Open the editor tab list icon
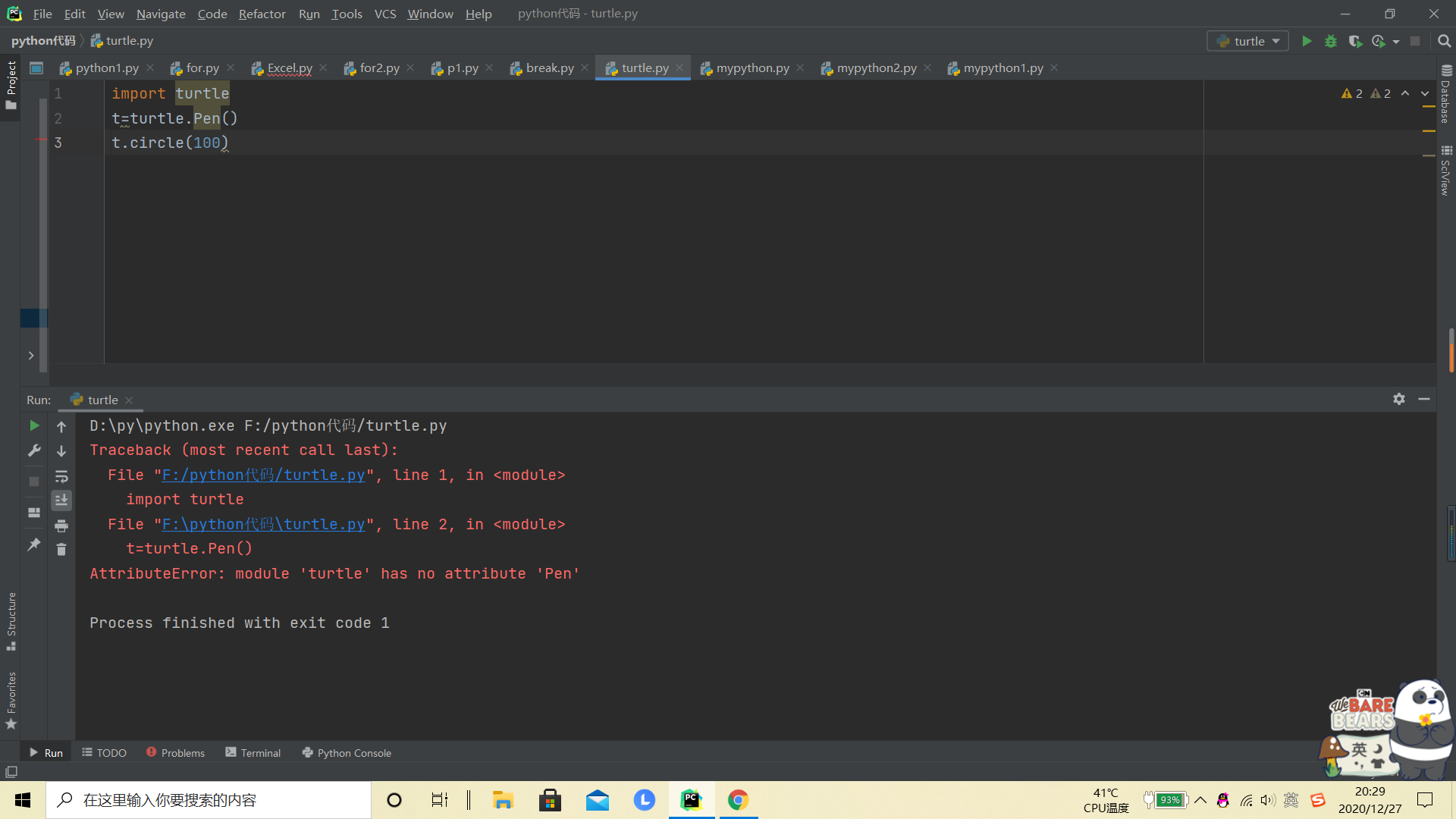Viewport: 1456px width, 819px height. (36, 68)
